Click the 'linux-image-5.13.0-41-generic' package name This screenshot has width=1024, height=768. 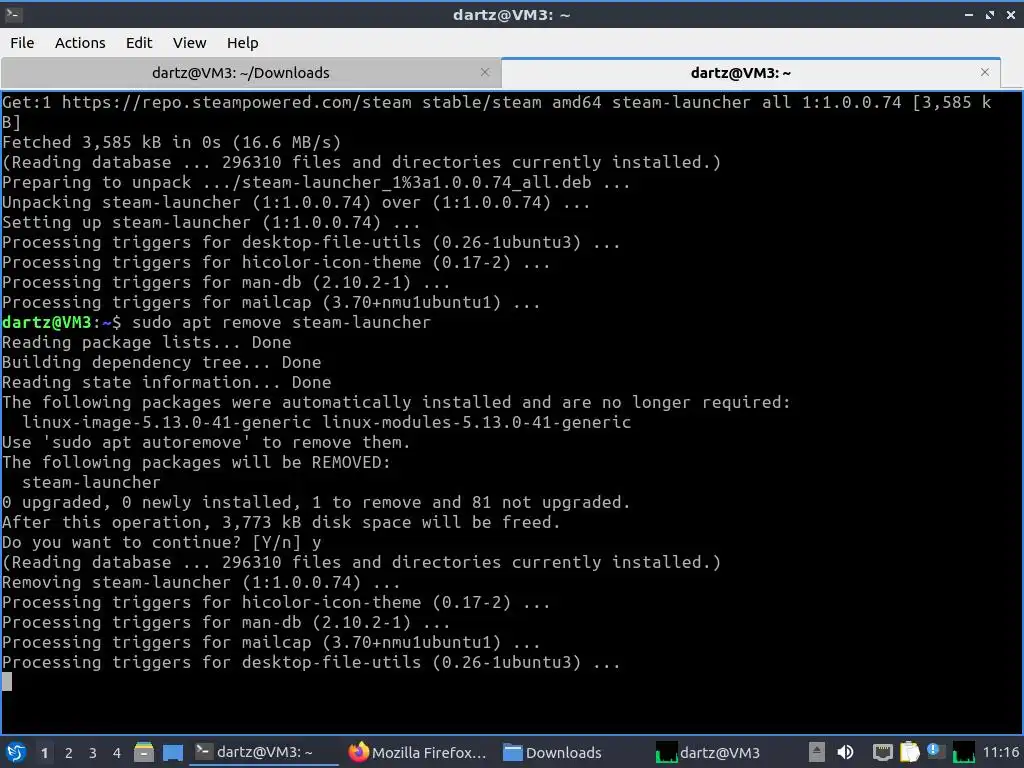pyautogui.click(x=167, y=422)
